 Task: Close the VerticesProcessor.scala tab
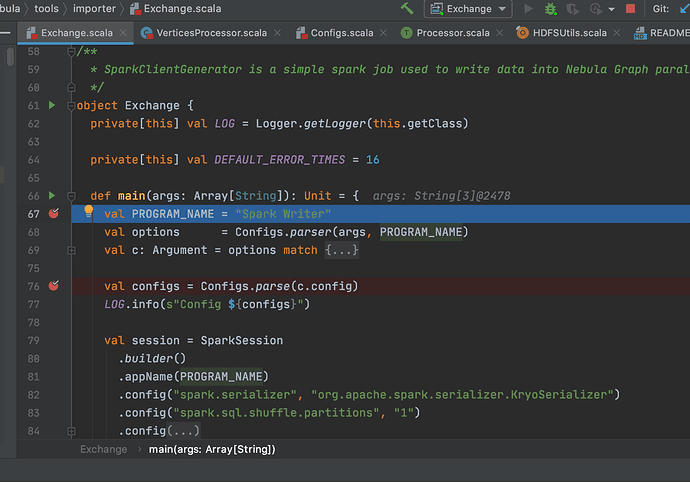point(277,33)
